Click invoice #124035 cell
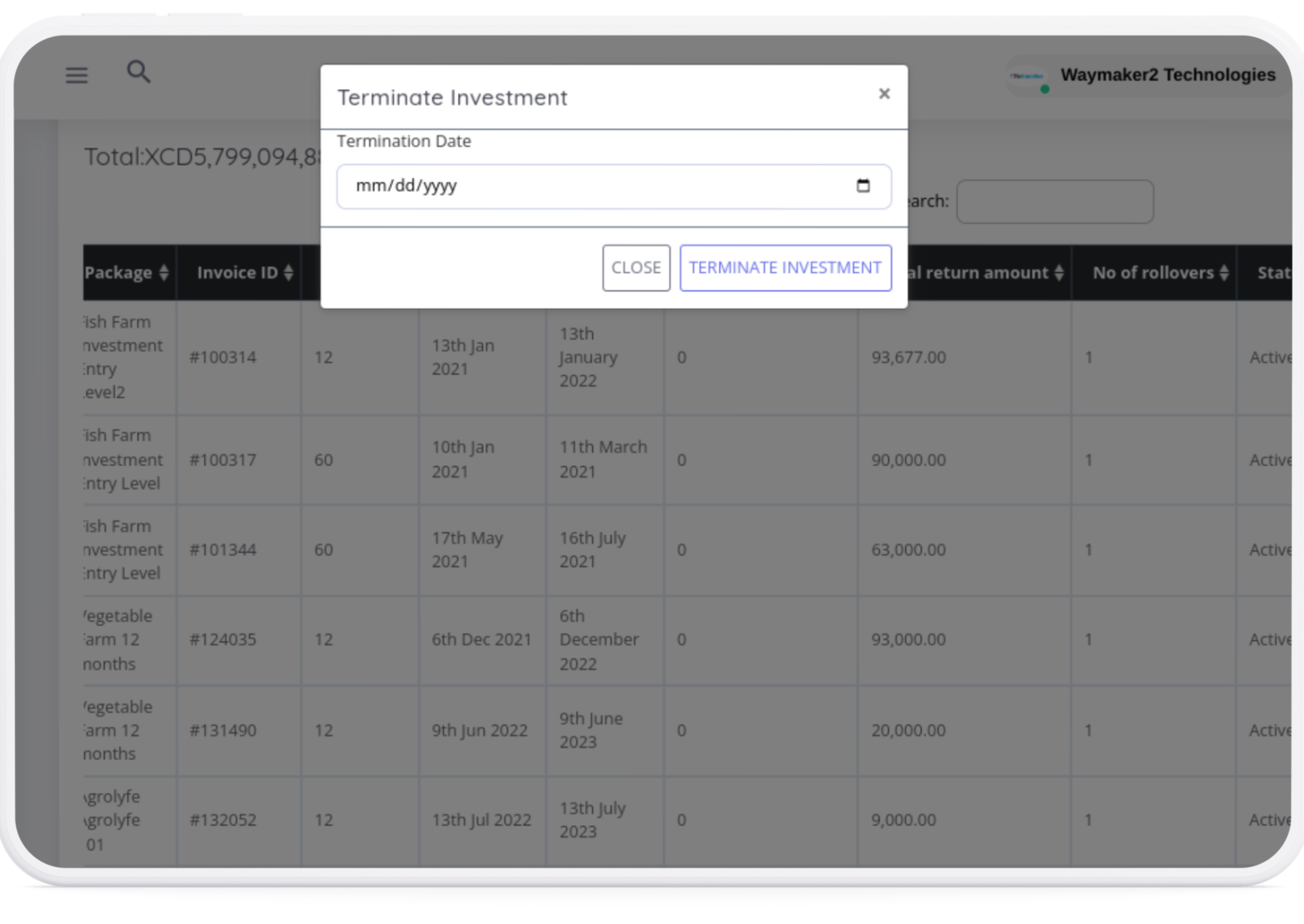The image size is (1304, 924). (223, 640)
